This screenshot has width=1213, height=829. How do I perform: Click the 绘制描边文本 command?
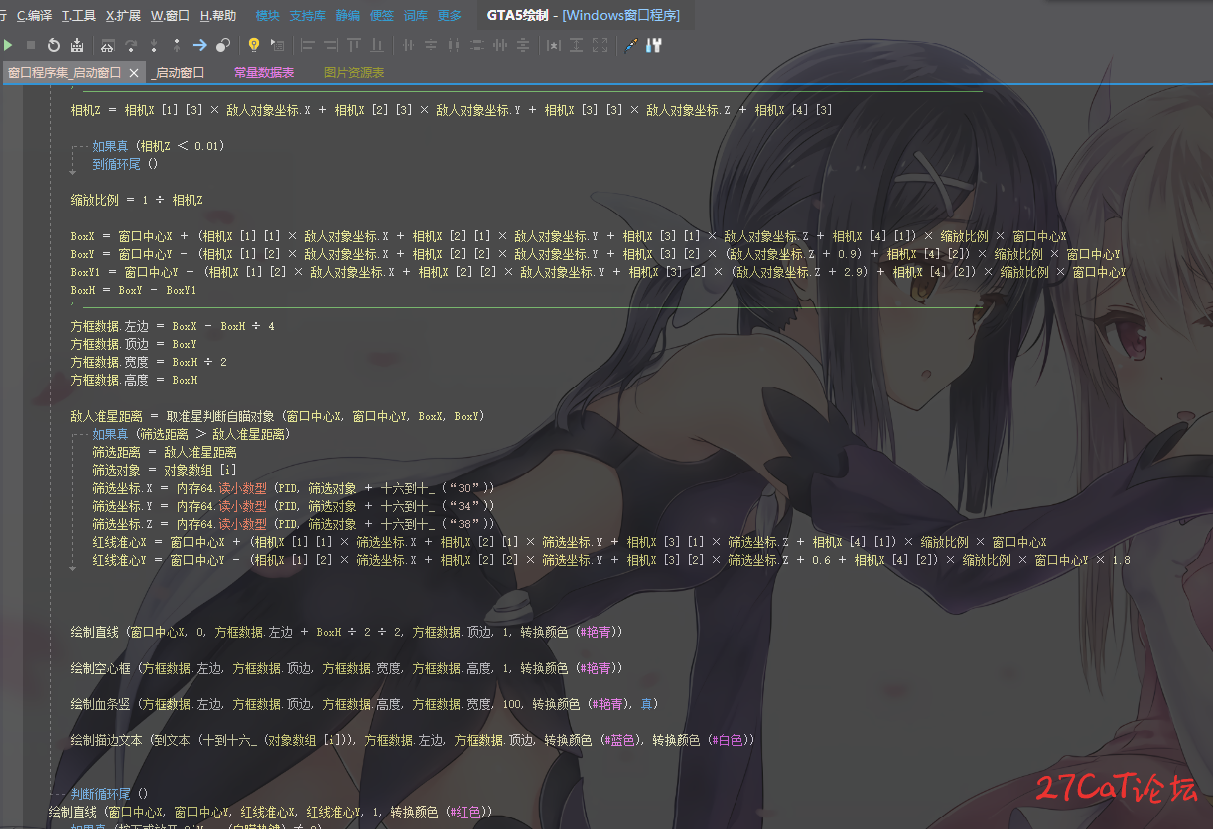[x=106, y=740]
